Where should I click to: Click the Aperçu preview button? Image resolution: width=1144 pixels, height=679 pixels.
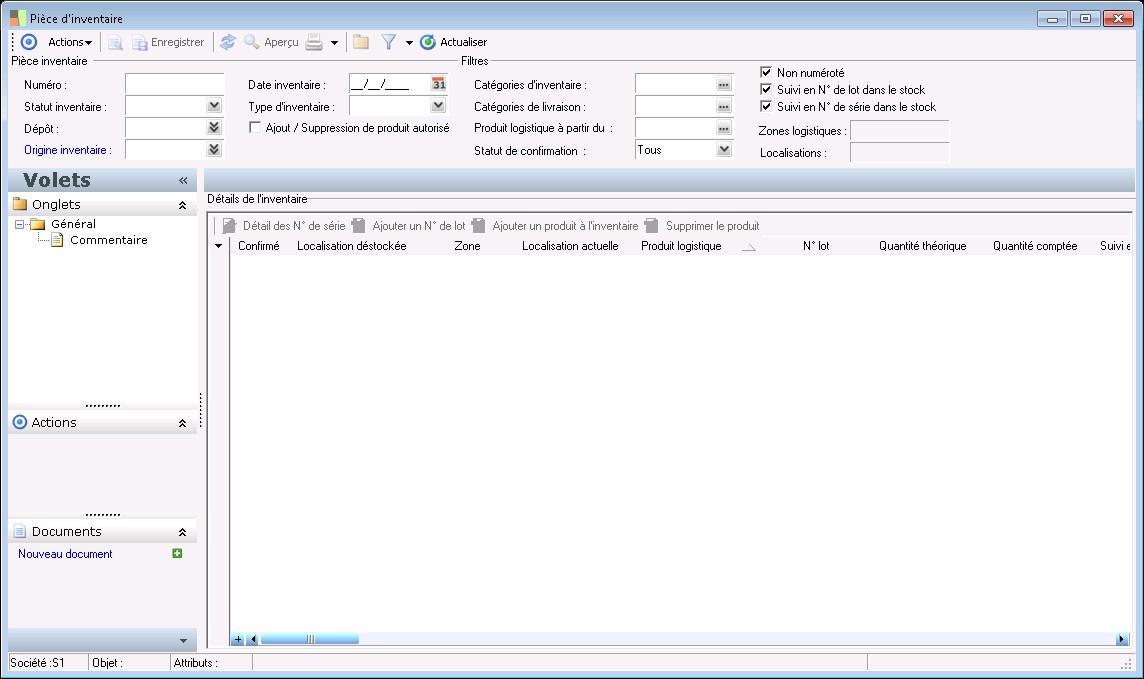click(x=271, y=42)
